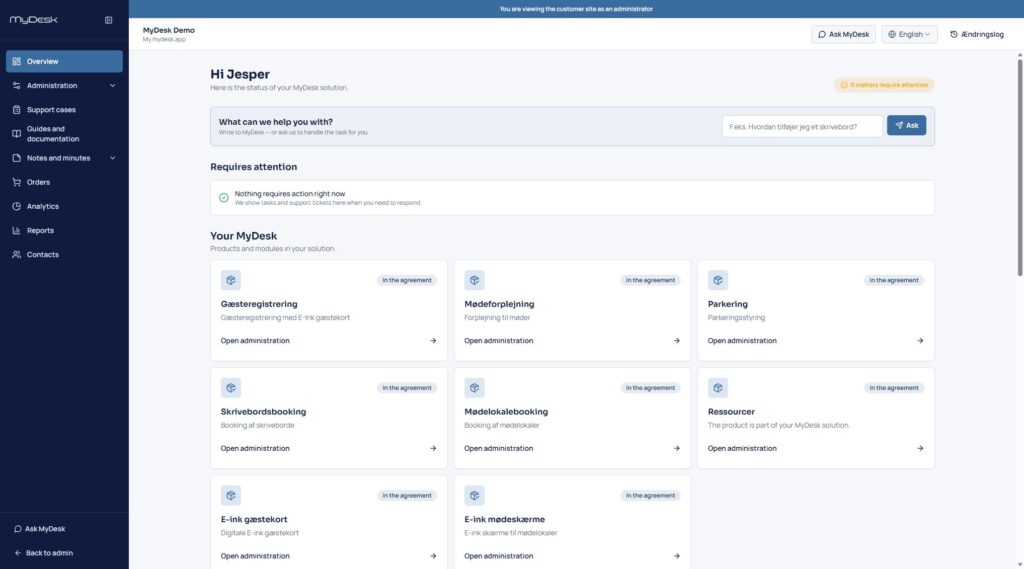Image resolution: width=1024 pixels, height=569 pixels.
Task: Click the Gæsteregistrering cube icon
Action: [x=231, y=280]
